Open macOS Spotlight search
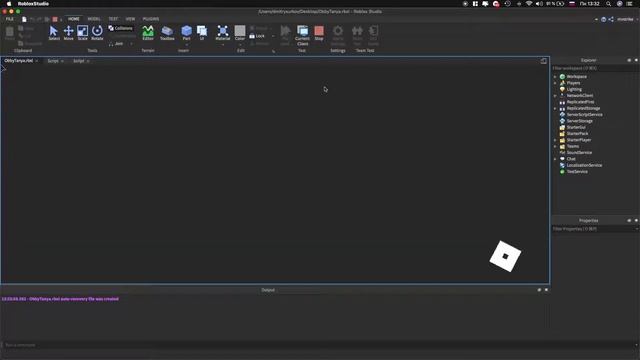Screen dimensions: 640x360 tap(608, 4)
